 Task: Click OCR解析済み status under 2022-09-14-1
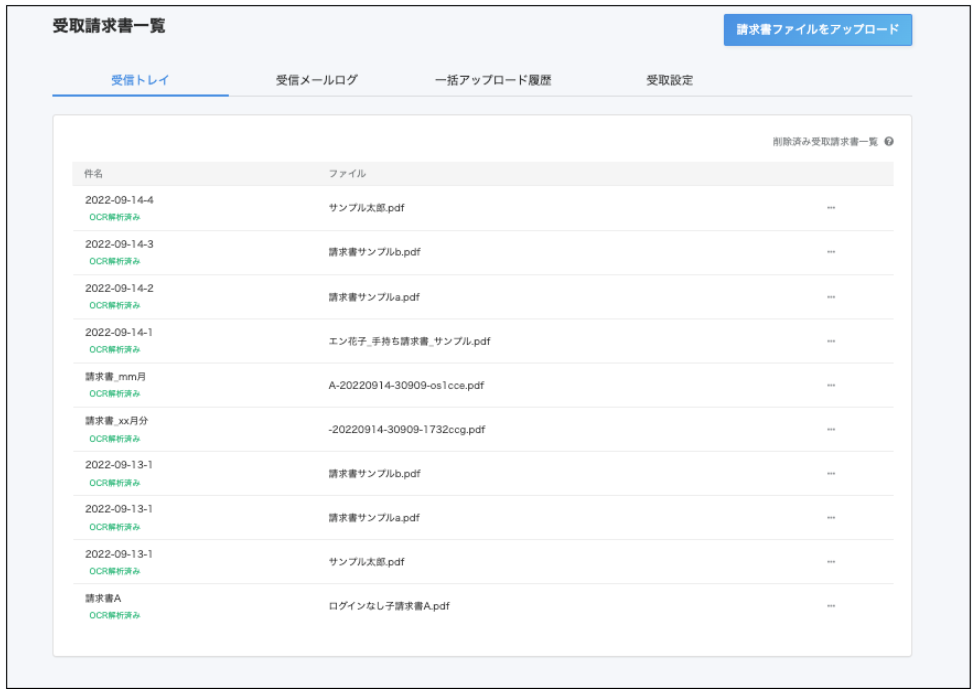pos(115,349)
